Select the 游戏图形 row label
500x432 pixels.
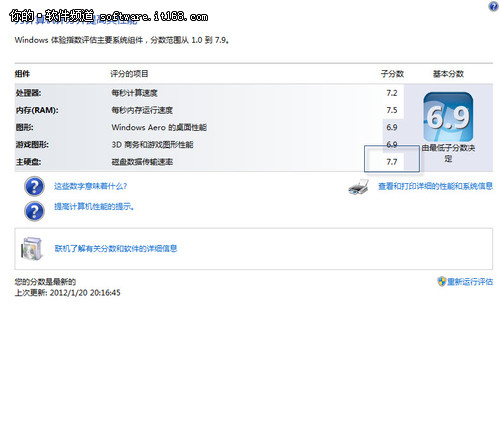tap(32, 145)
